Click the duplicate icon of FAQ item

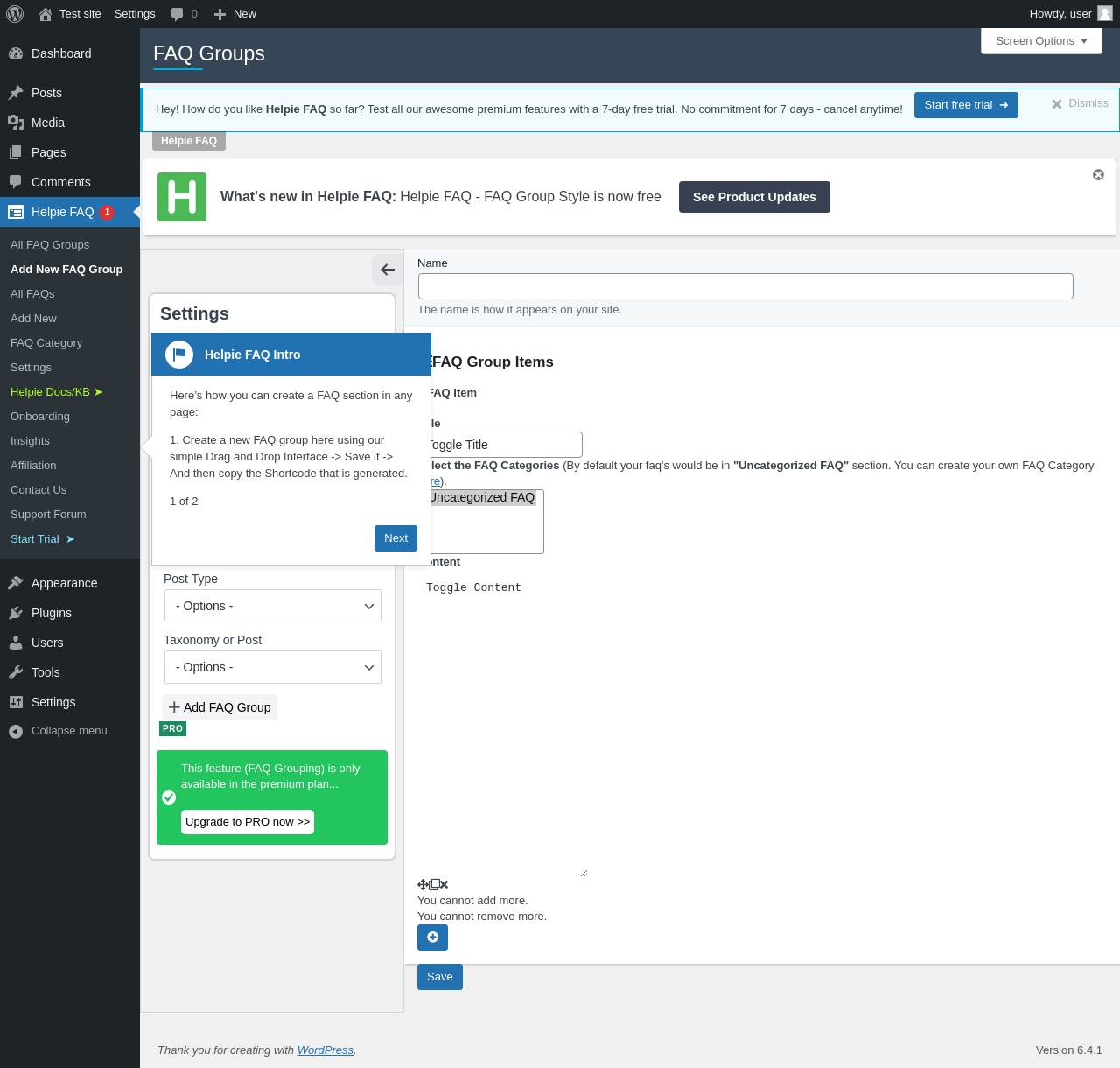tap(434, 885)
